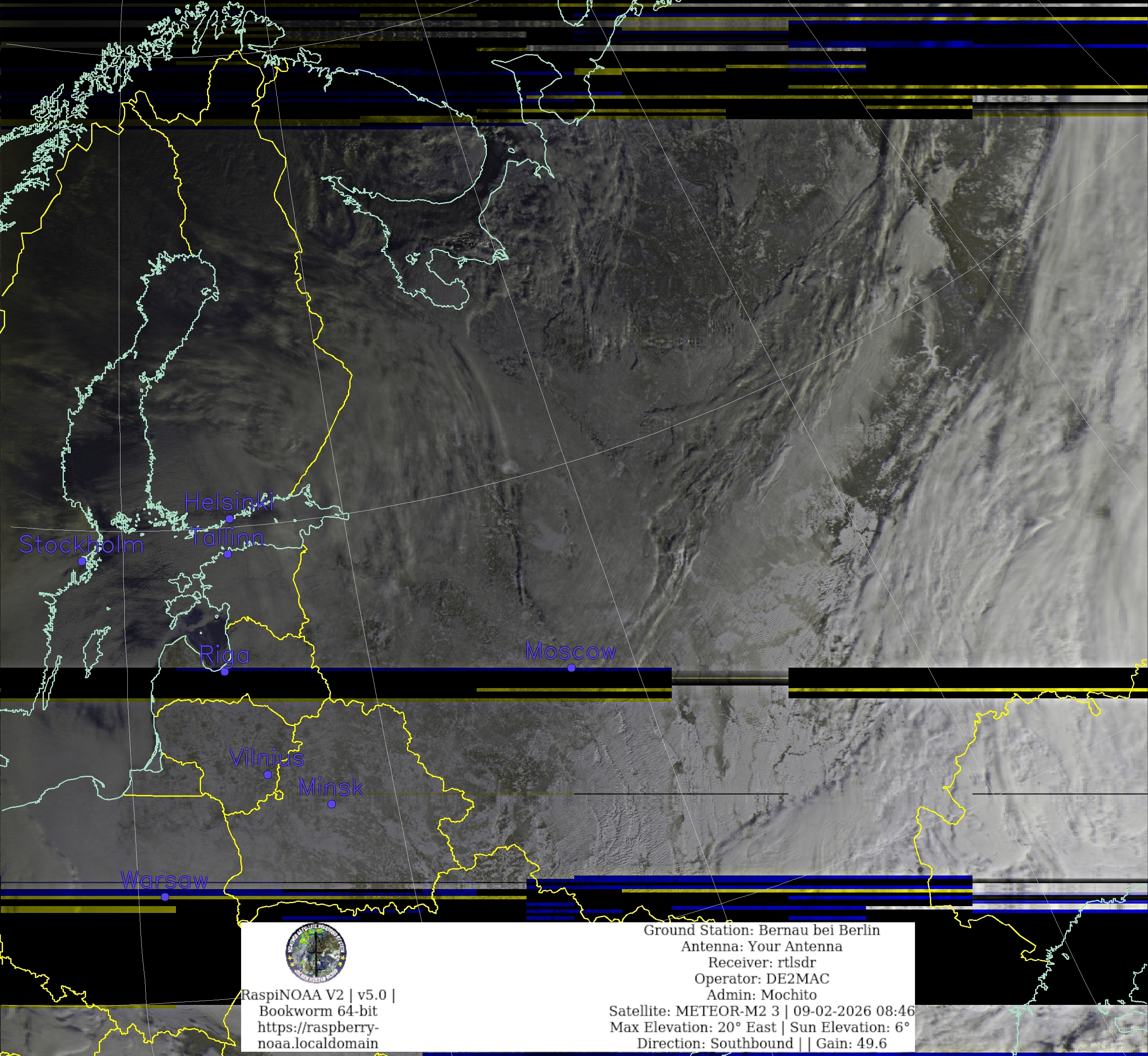Select the Moscow marker dot
This screenshot has height=1056, width=1148.
pos(571,667)
